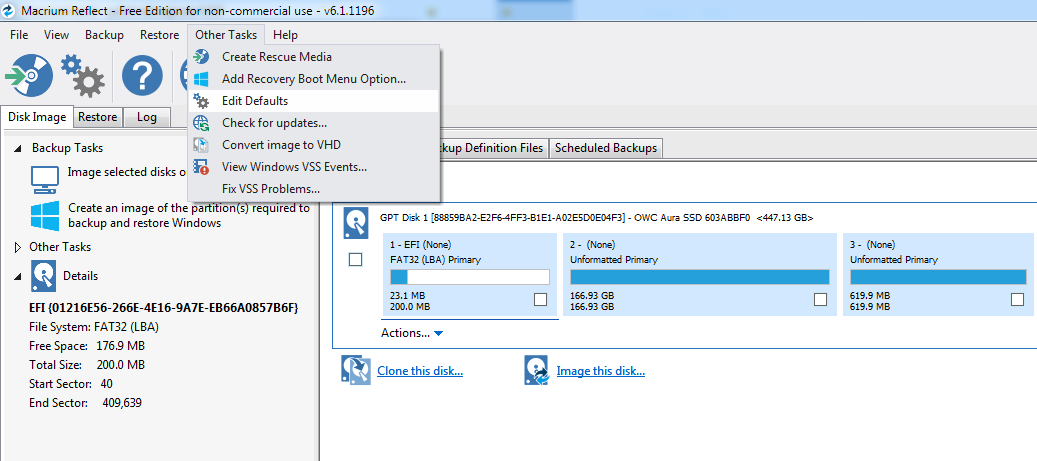Choose Check for updates menu entry
The width and height of the screenshot is (1037, 461).
274,123
